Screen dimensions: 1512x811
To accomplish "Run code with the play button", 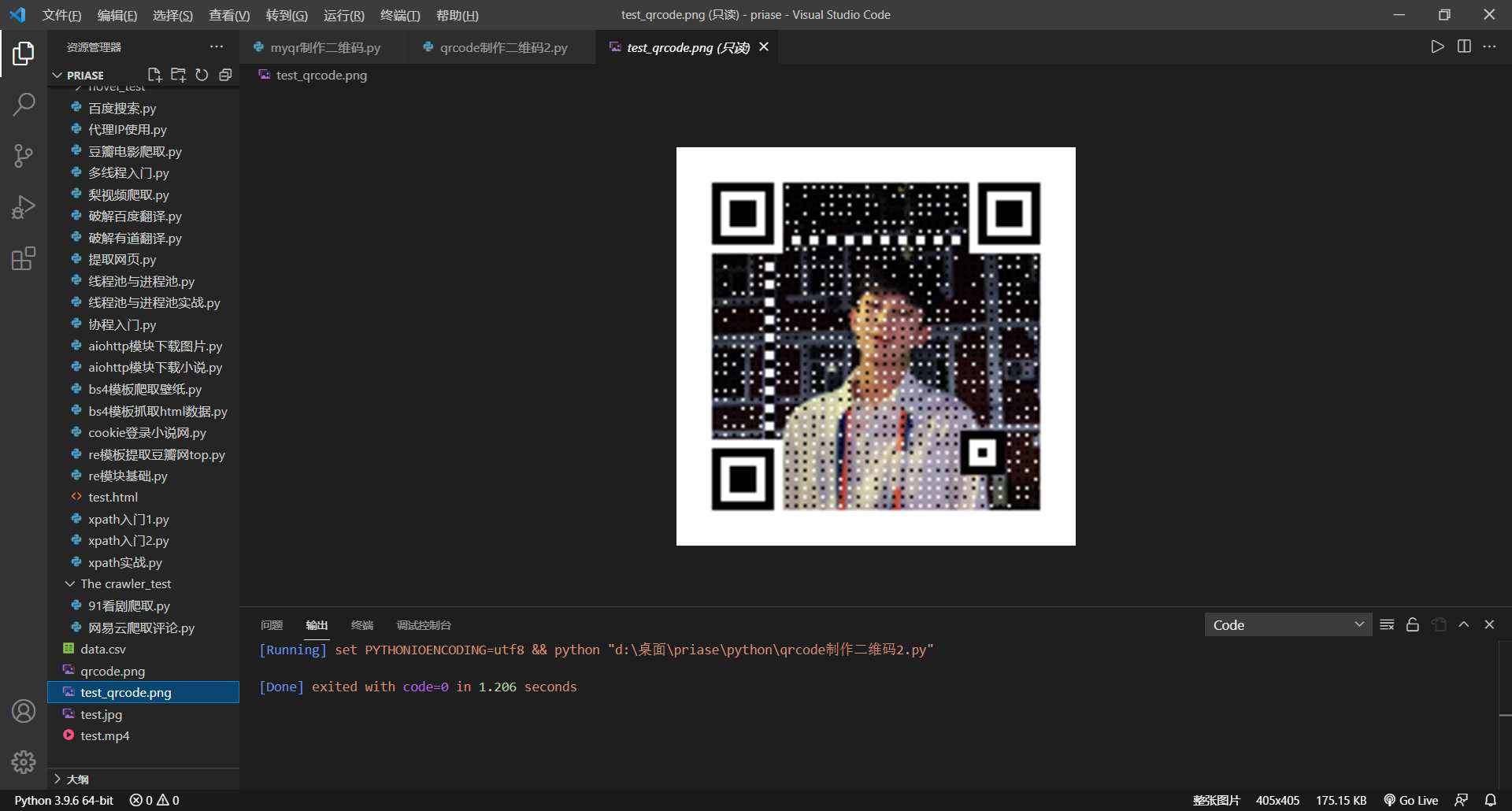I will coord(1438,46).
